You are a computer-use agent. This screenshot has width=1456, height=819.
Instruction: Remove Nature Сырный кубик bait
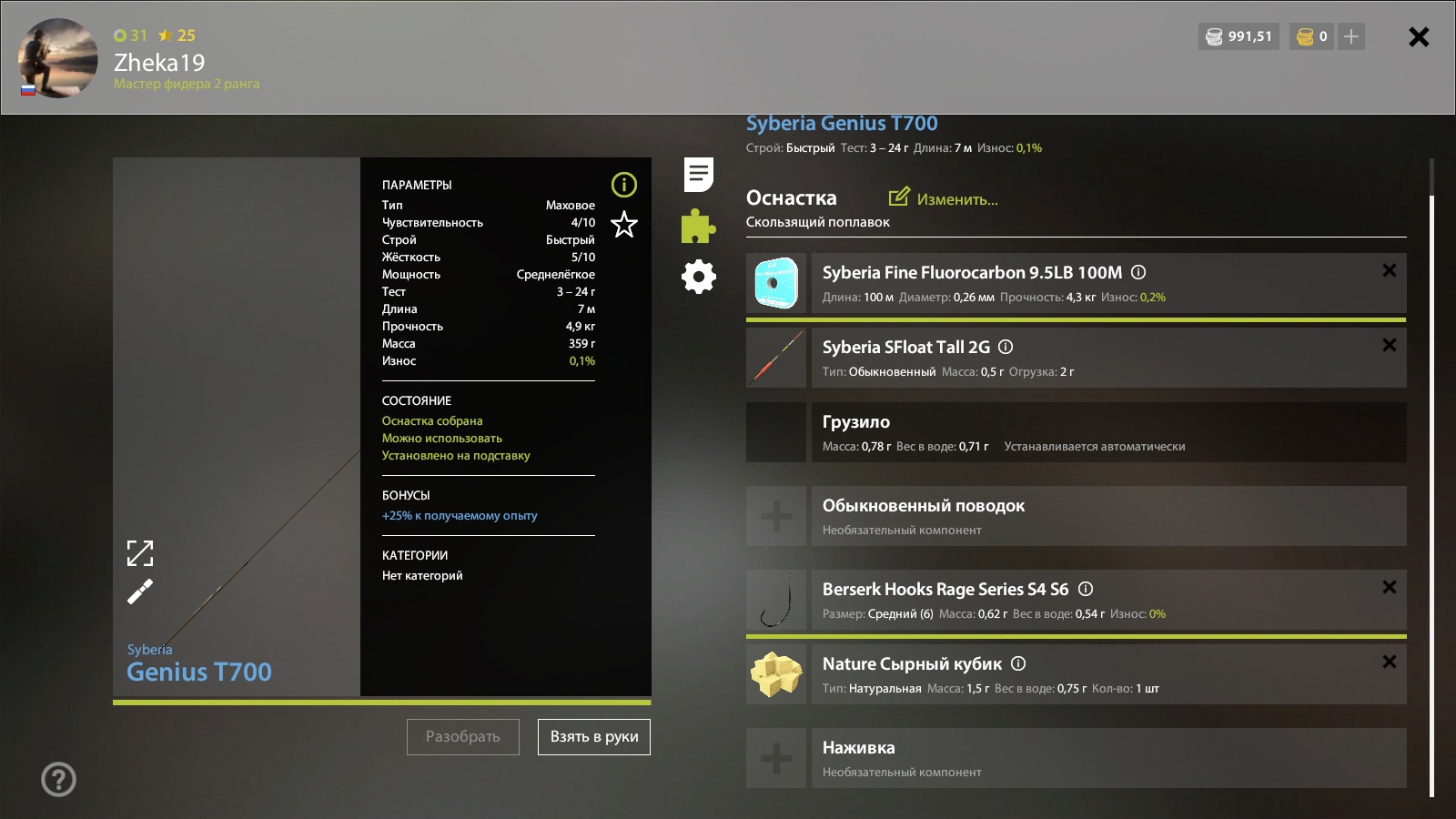[1390, 662]
